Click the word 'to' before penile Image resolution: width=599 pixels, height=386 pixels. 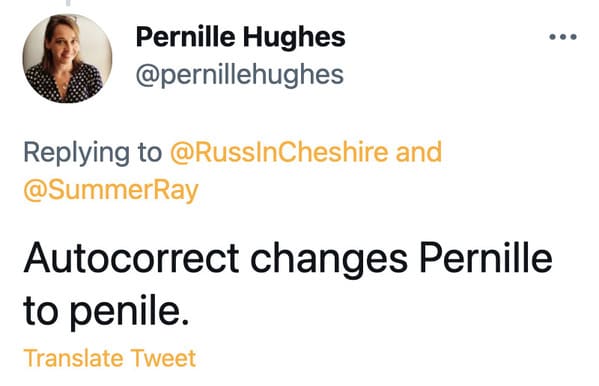[42, 310]
